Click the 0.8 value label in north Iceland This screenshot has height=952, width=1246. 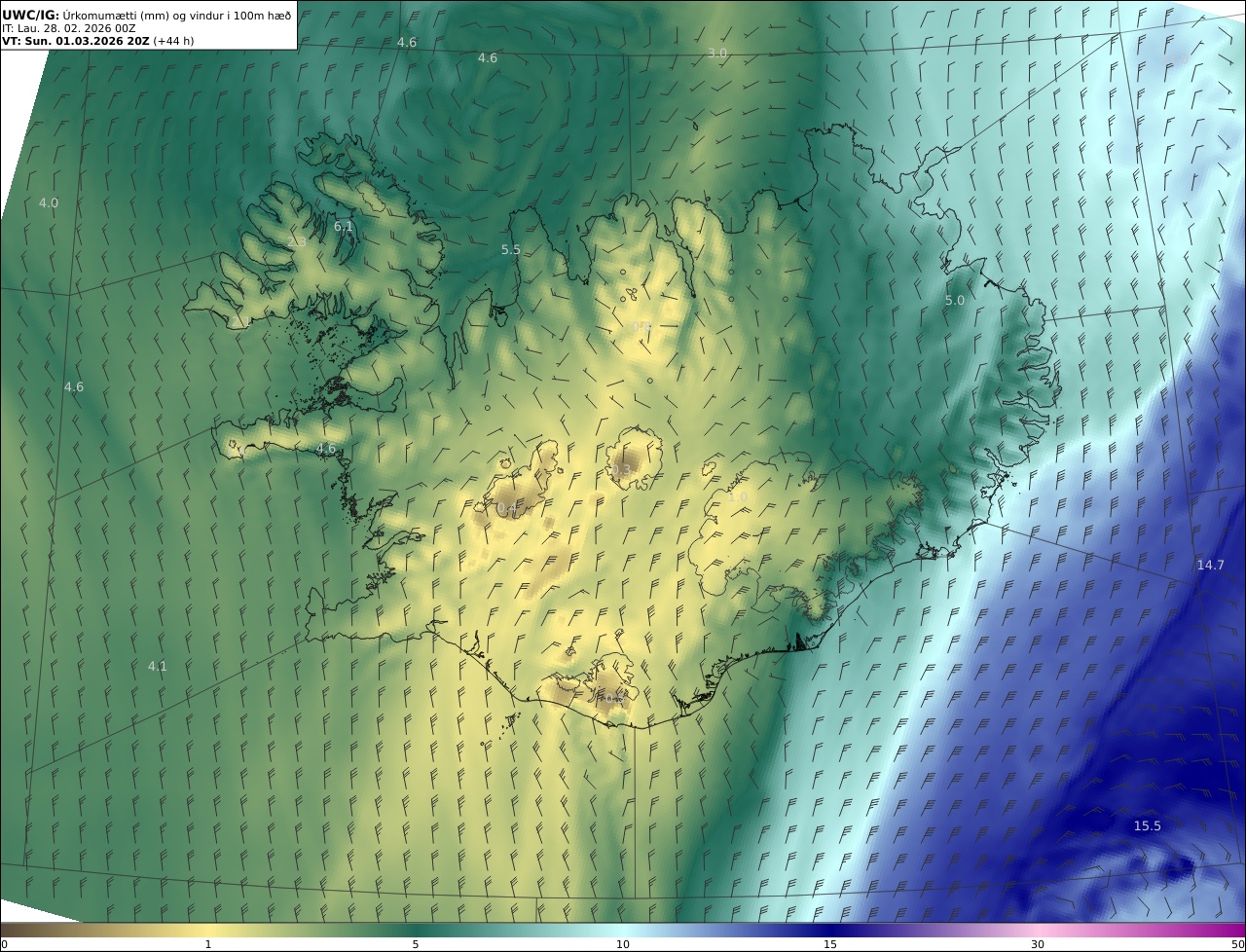[x=641, y=326]
